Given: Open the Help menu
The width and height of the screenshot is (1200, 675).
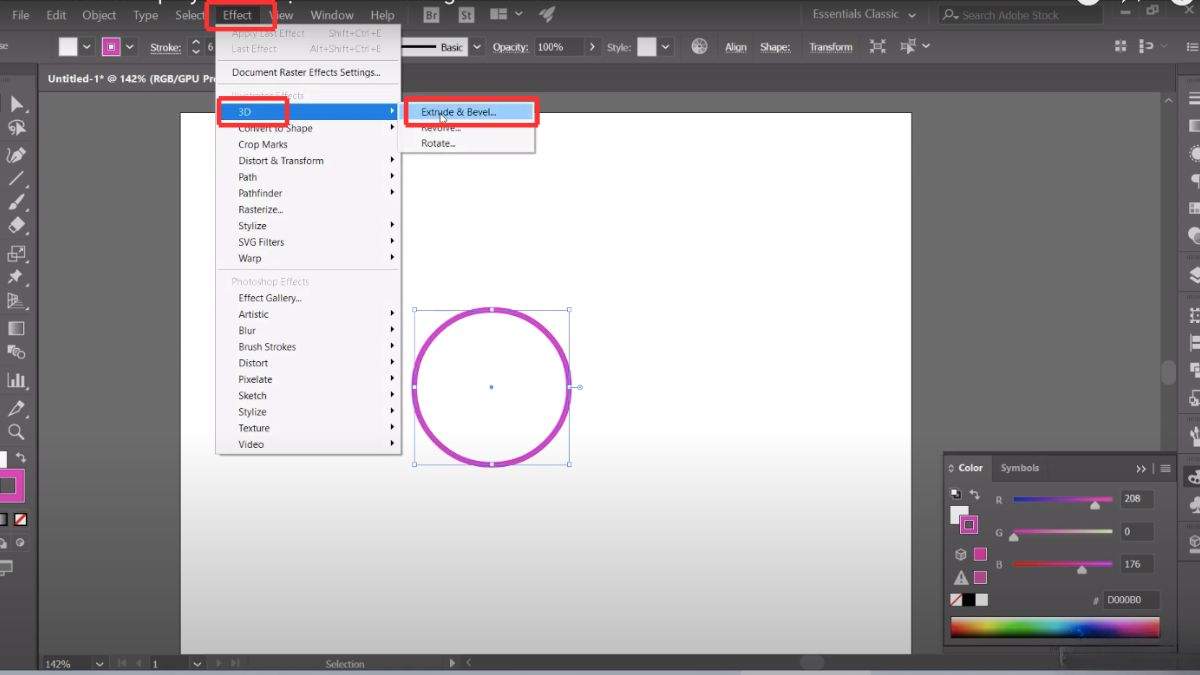Looking at the screenshot, I should (x=382, y=15).
